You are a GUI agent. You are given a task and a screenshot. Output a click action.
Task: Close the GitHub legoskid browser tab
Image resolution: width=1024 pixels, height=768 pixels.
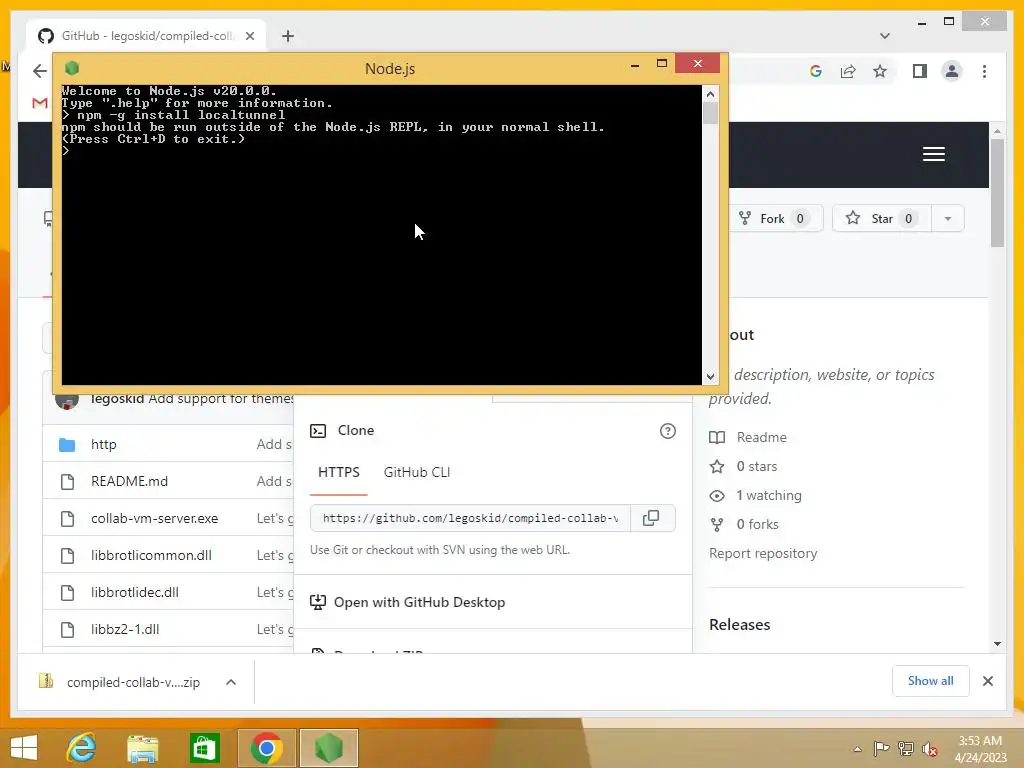coord(249,36)
